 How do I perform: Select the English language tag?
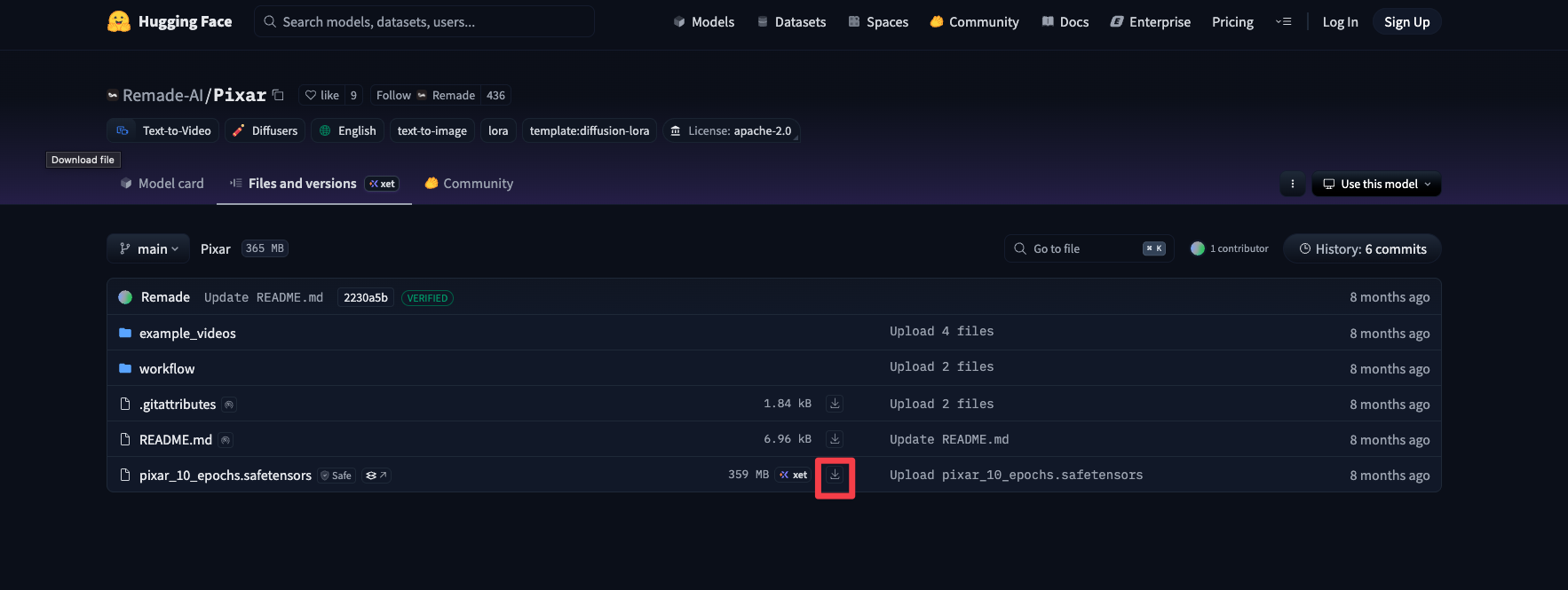[x=347, y=130]
